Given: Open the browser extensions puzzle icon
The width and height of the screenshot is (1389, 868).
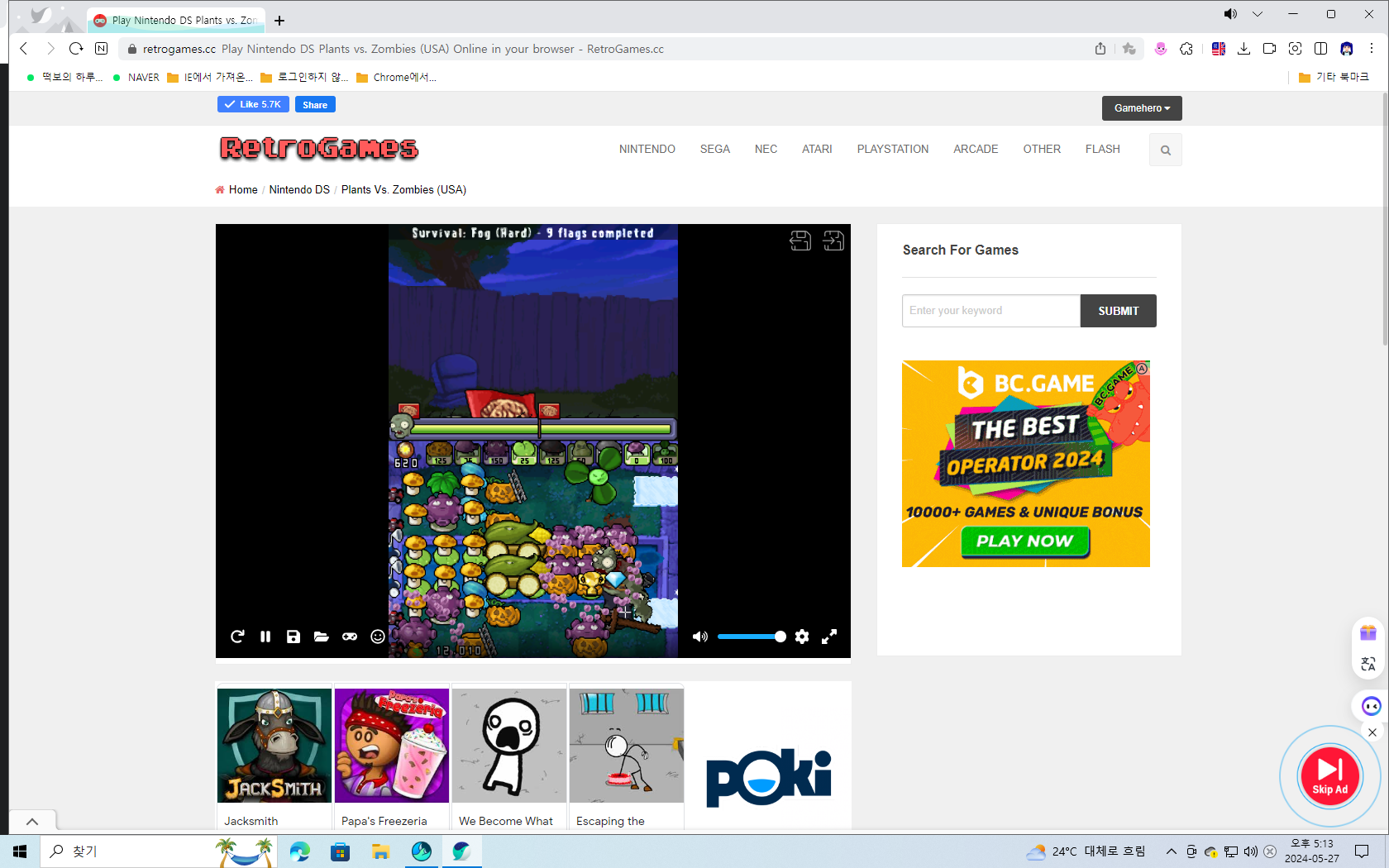Looking at the screenshot, I should [1186, 49].
